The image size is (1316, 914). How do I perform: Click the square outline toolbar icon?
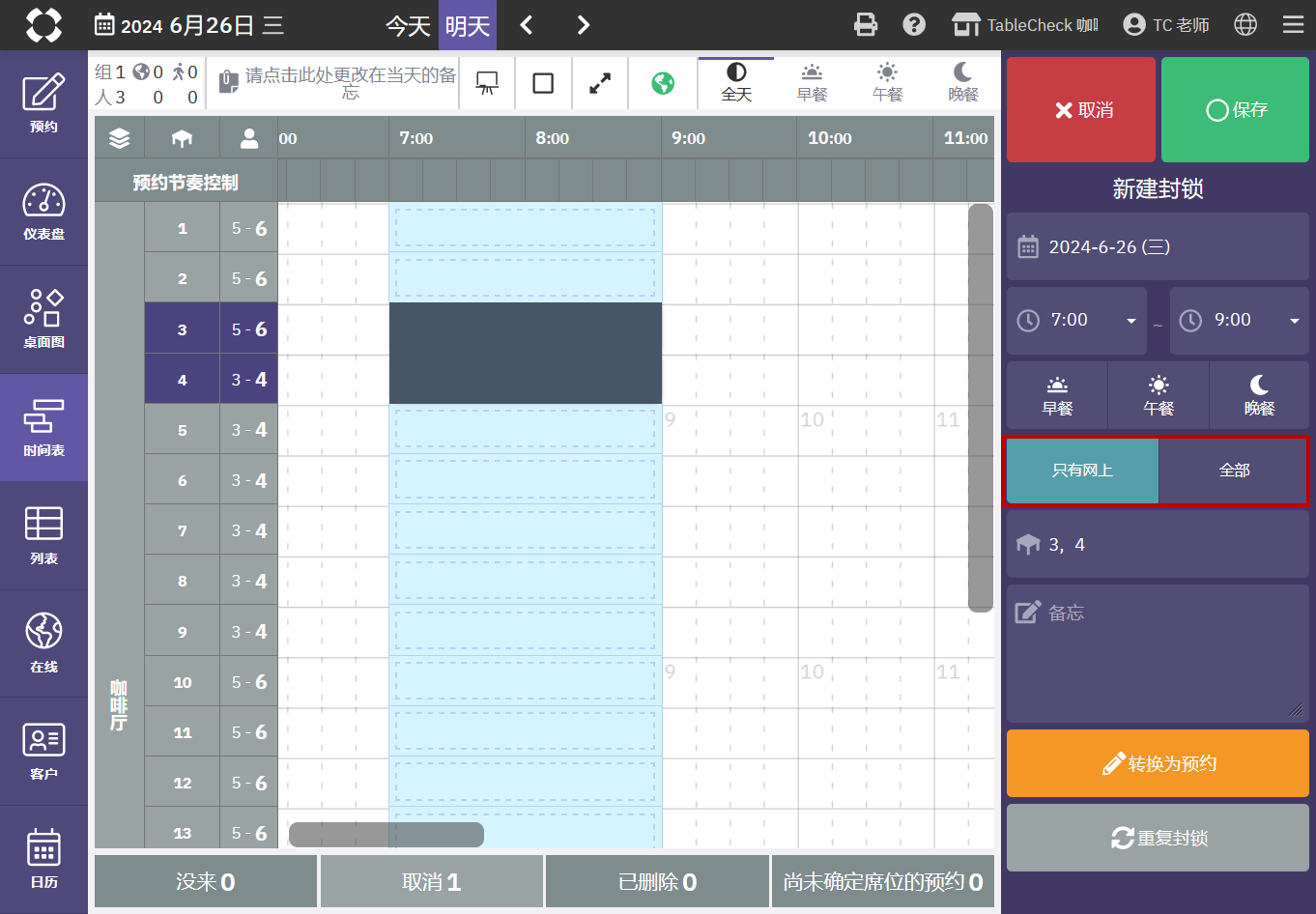pyautogui.click(x=543, y=83)
